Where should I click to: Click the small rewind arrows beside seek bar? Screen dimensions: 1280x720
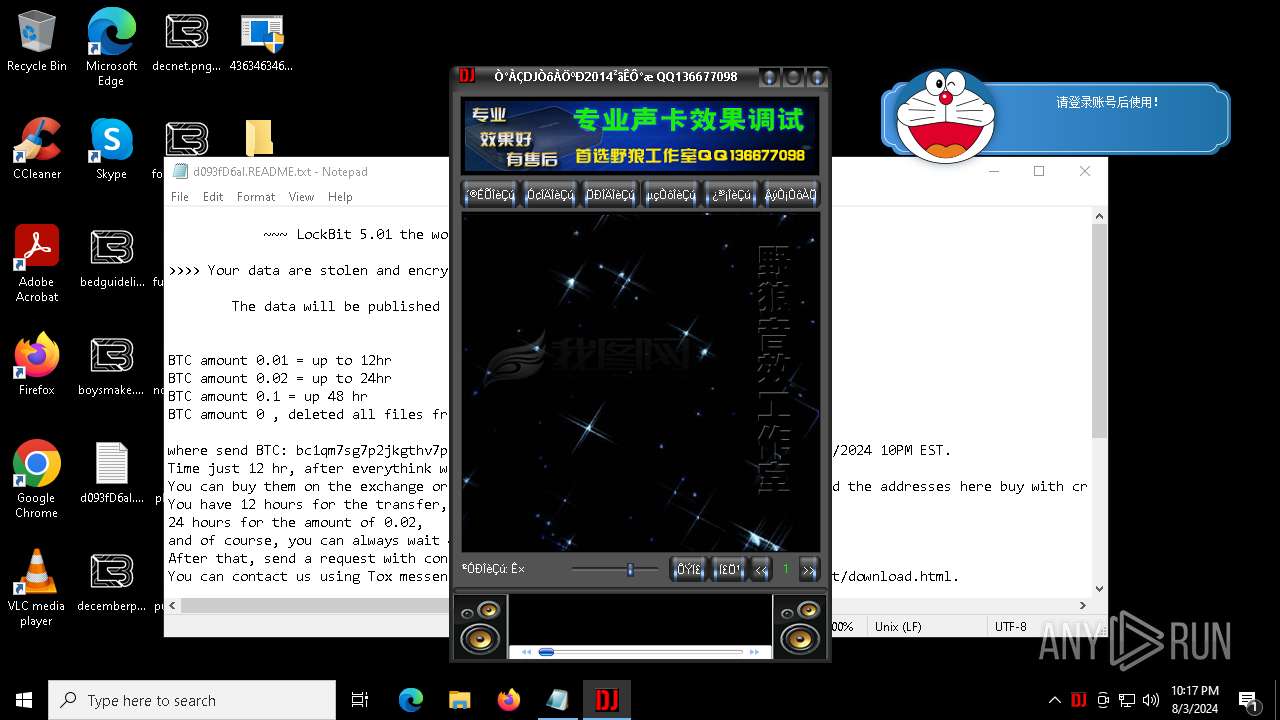526,652
